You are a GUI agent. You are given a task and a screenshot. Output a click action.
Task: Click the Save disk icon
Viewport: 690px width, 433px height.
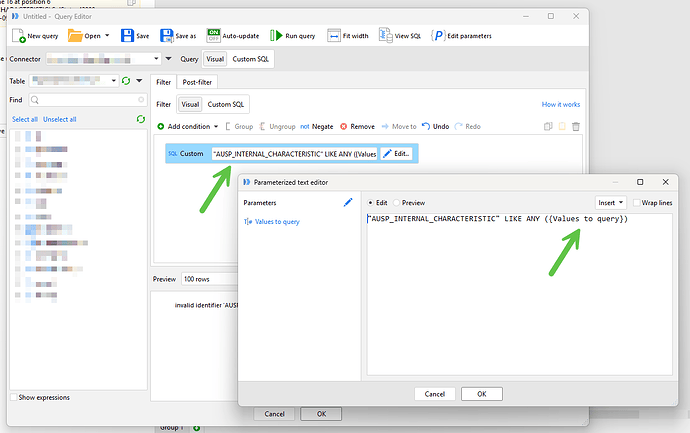click(x=127, y=36)
